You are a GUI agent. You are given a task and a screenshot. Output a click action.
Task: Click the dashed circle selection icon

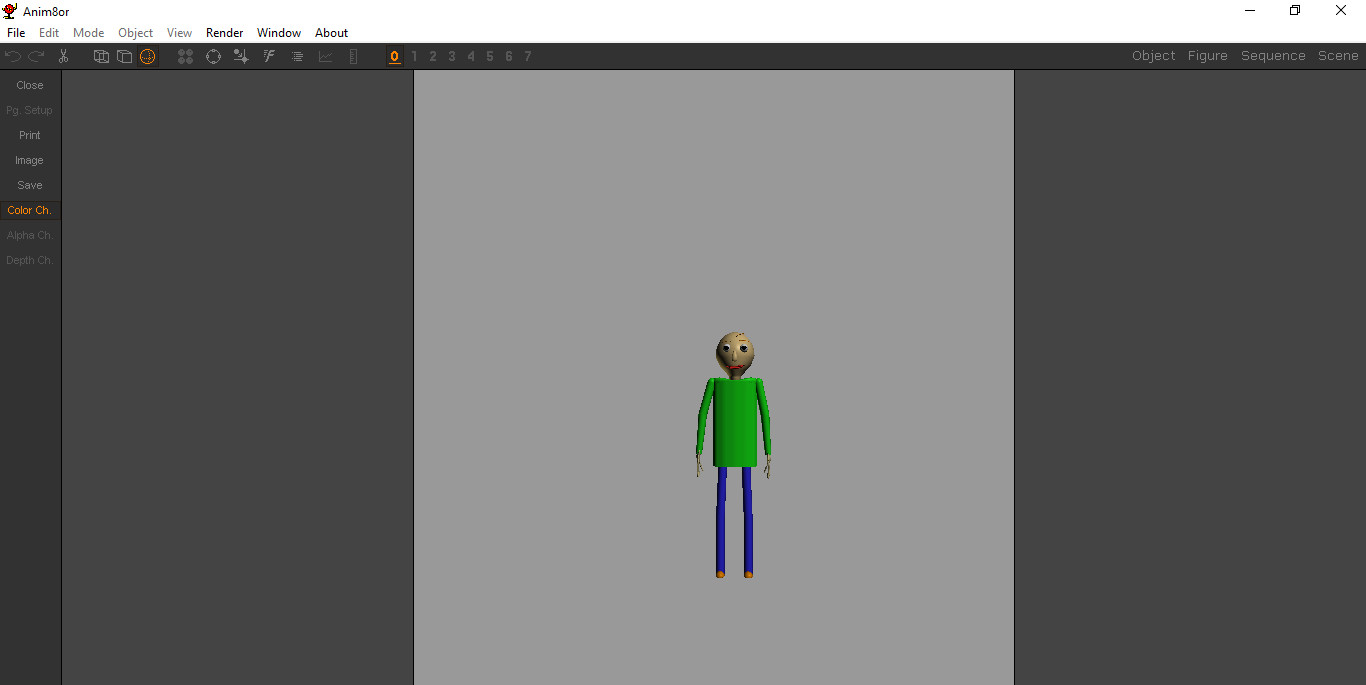[x=213, y=56]
